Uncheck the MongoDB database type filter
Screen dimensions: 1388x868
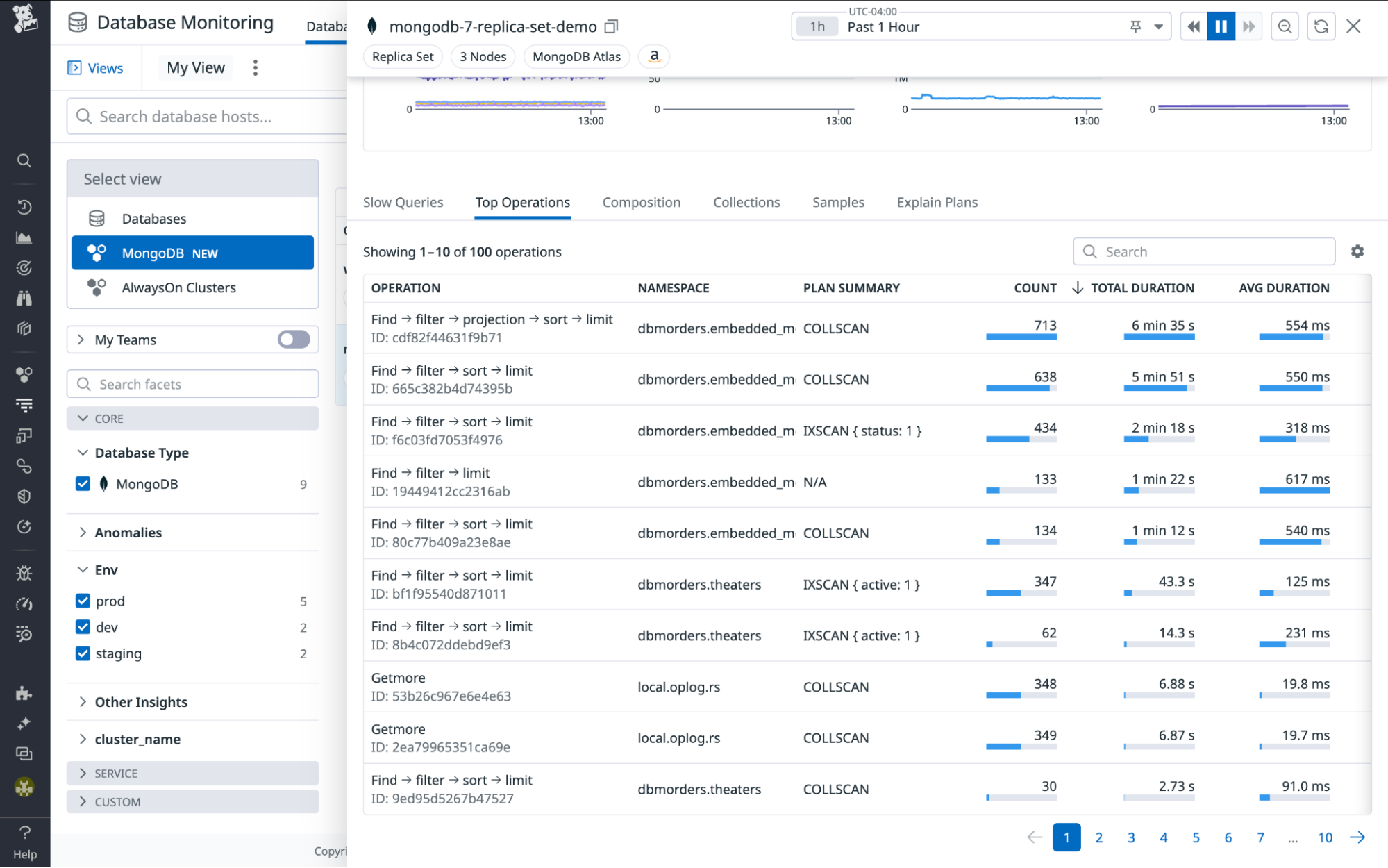coord(83,484)
